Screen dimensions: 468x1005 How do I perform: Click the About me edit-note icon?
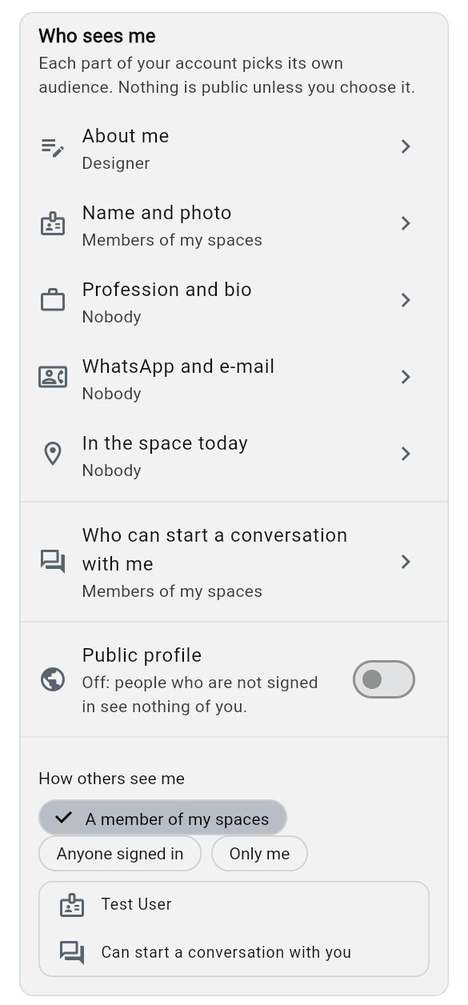click(x=53, y=147)
